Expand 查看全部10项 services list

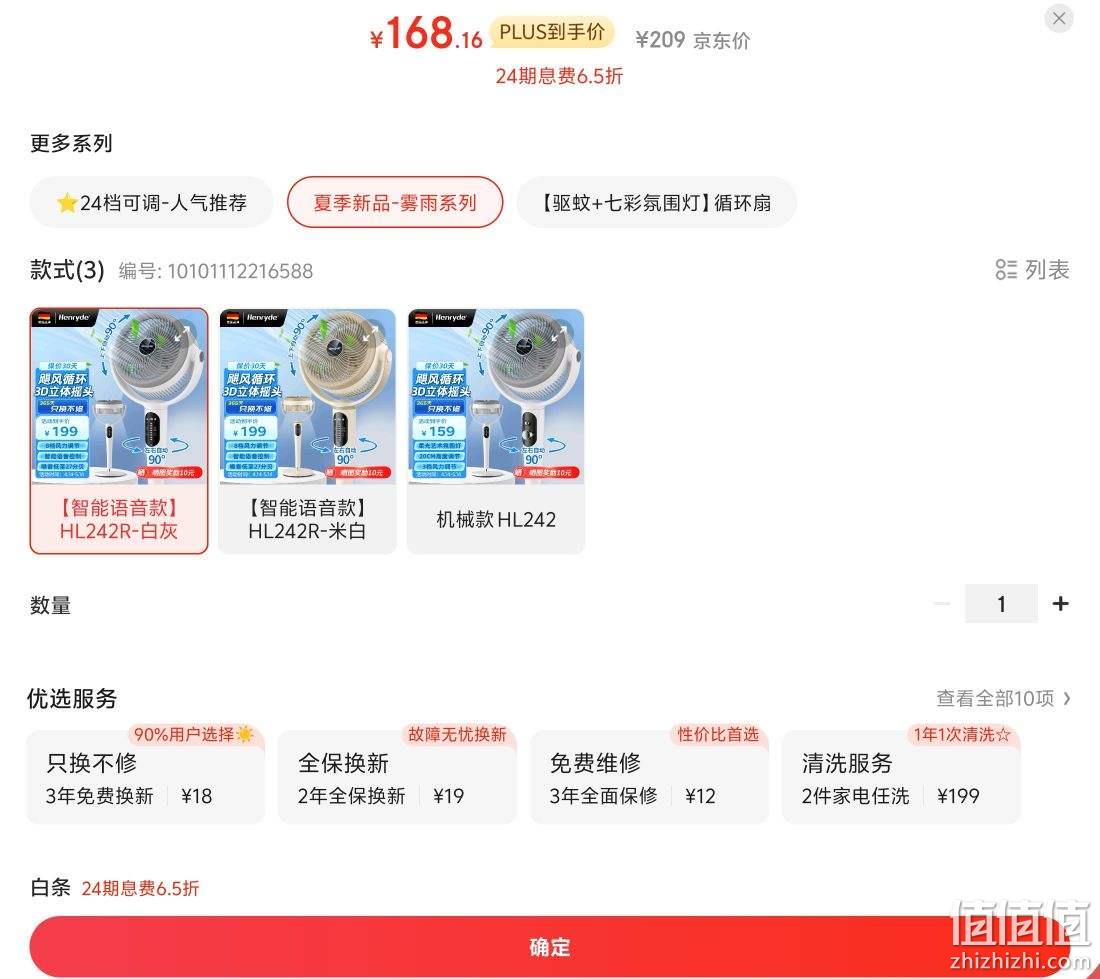pos(1003,698)
